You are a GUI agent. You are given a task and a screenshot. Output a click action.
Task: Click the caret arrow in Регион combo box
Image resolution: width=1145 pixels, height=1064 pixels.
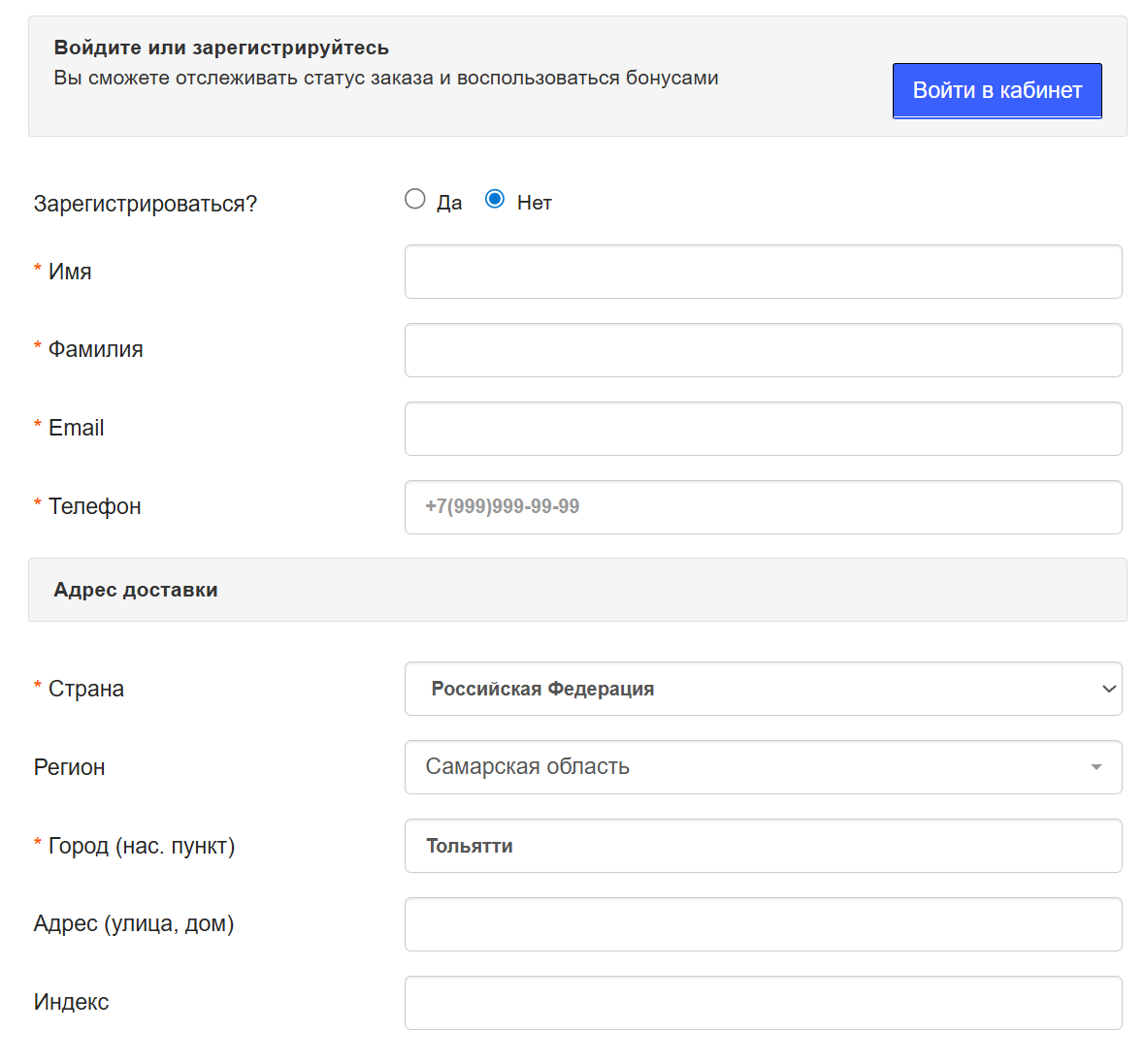(x=1096, y=767)
